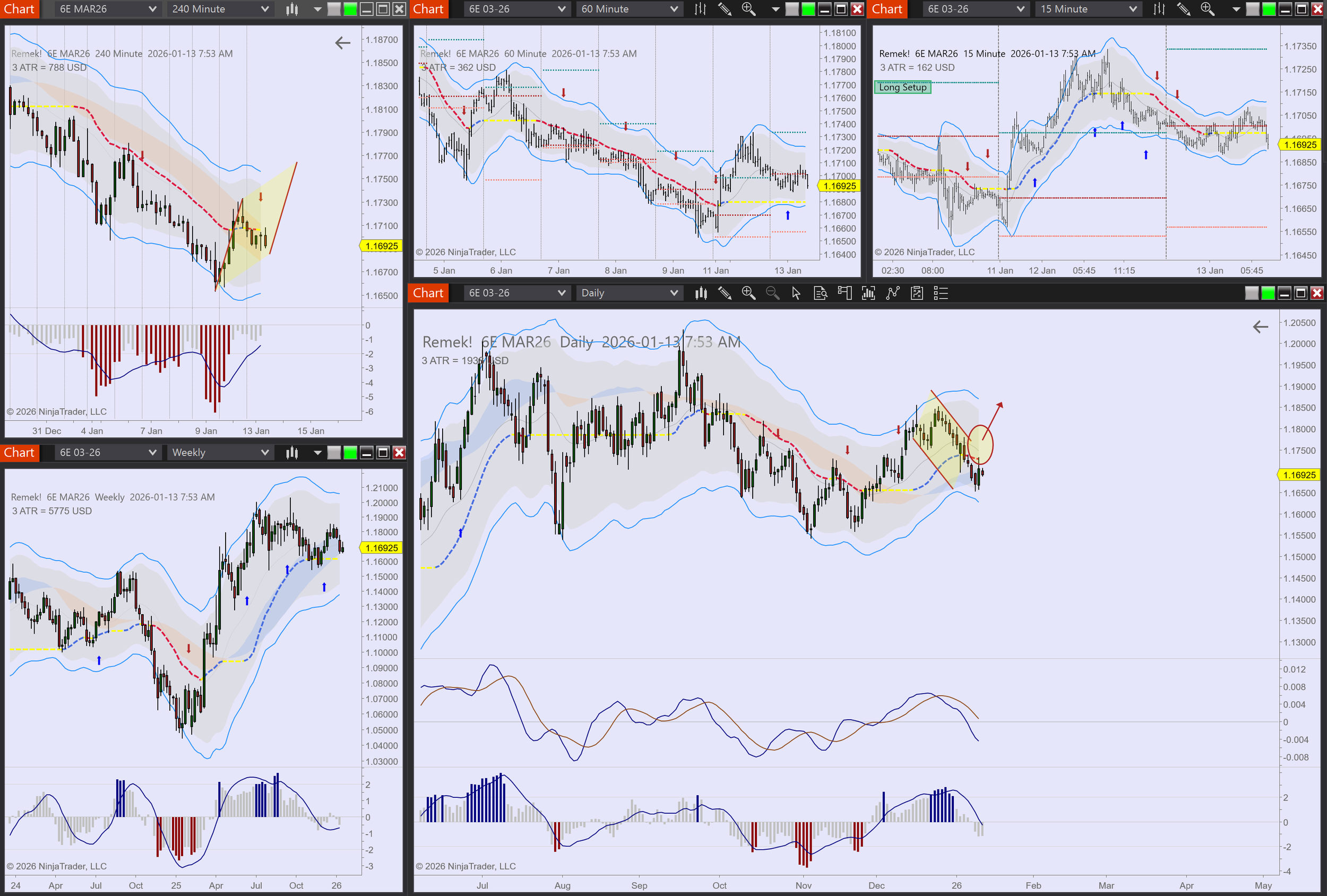Click Chart tab of 60 Minute window
Screen dimensions: 1327x896
click(x=428, y=9)
